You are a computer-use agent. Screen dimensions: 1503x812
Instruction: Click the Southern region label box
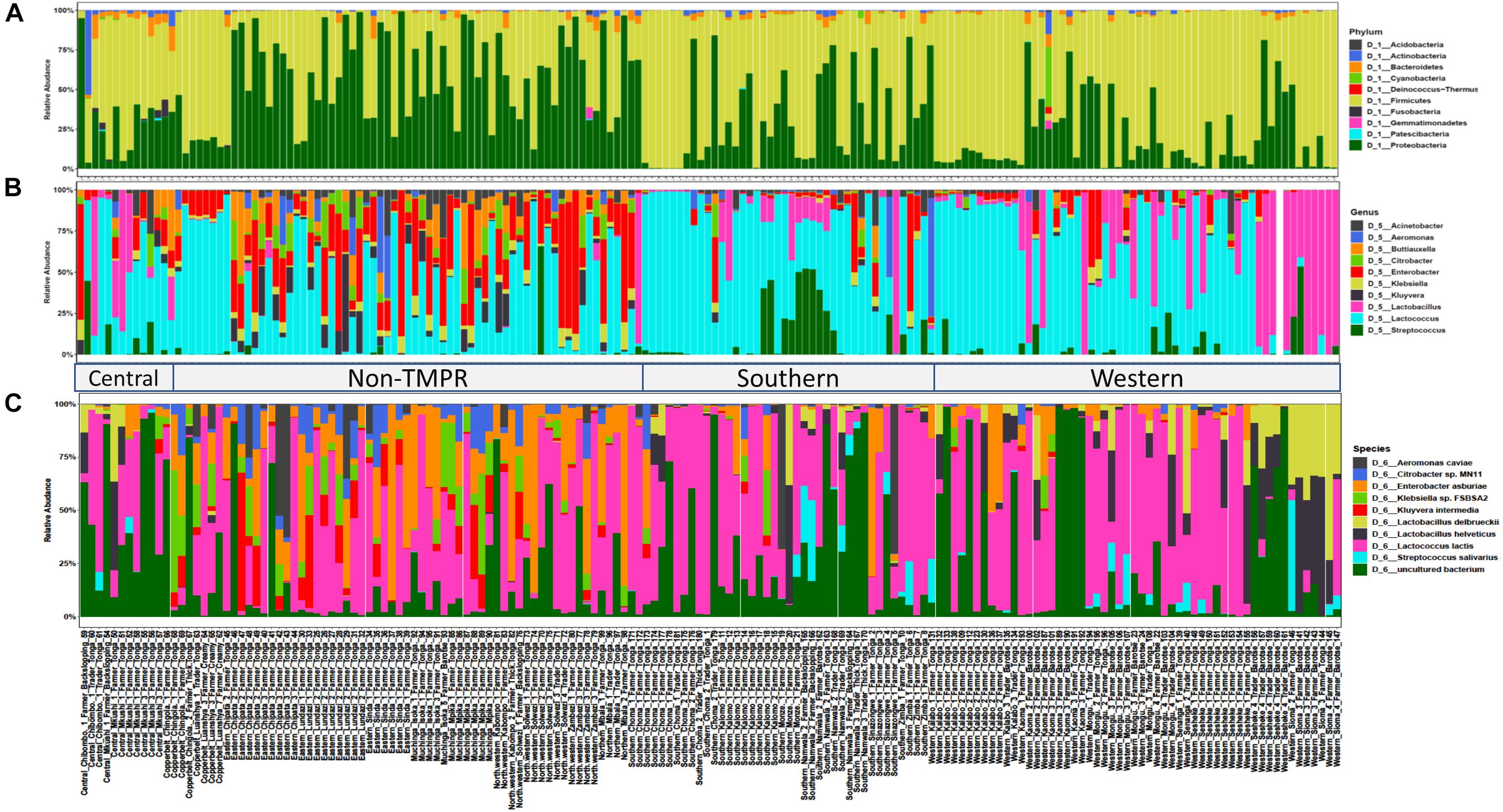tap(788, 378)
